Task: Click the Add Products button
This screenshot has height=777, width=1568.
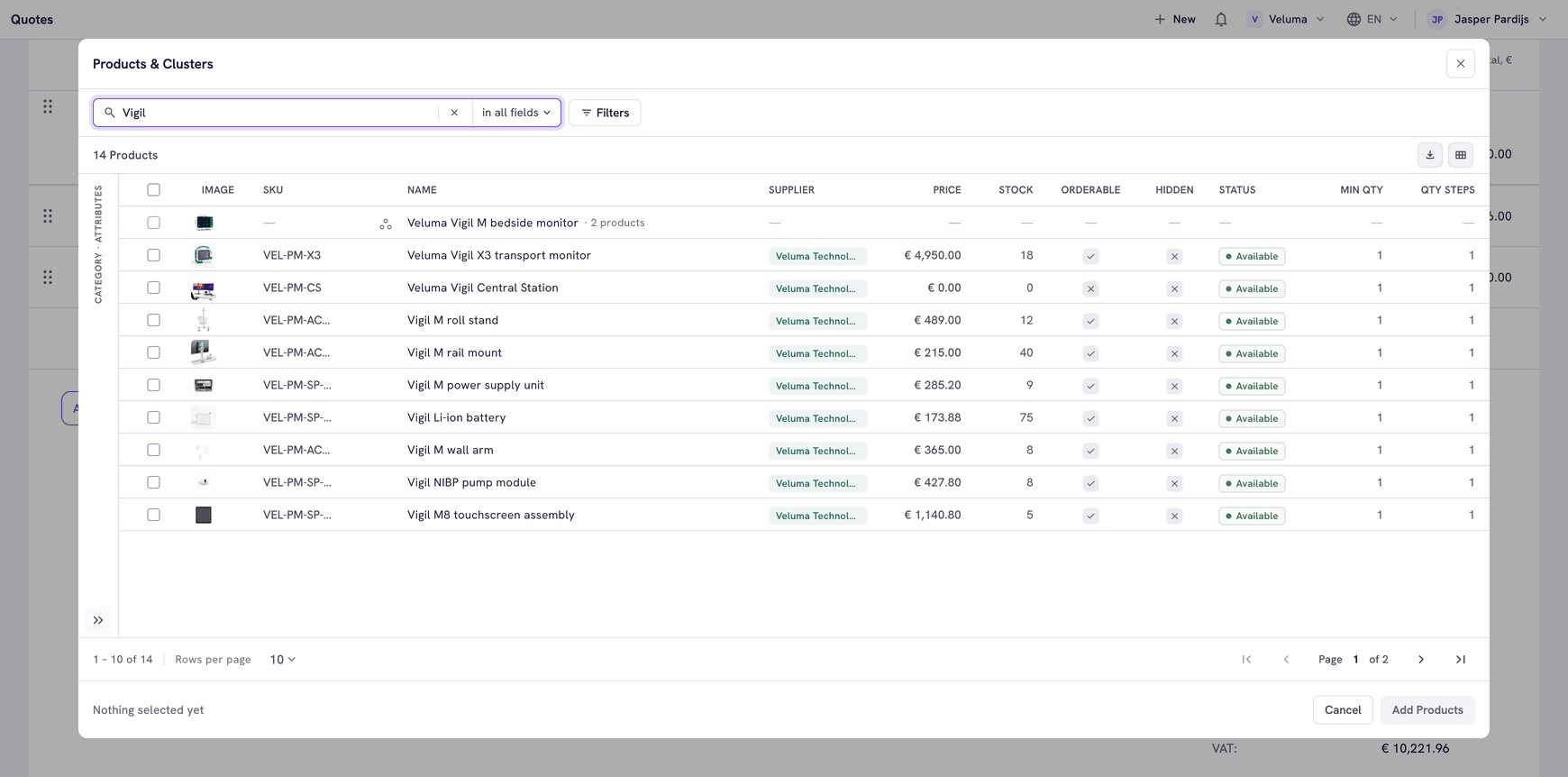Action: tap(1427, 710)
